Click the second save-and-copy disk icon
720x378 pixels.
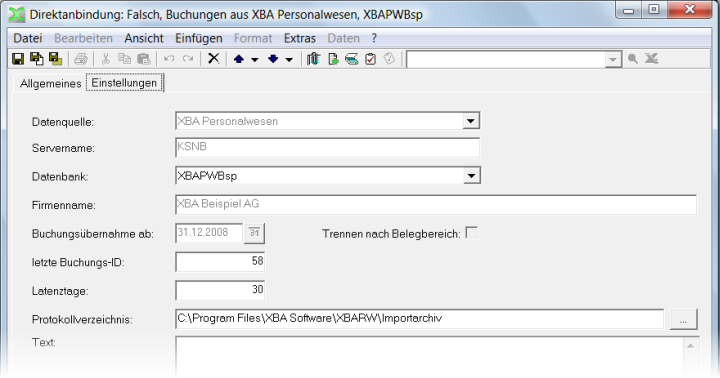37,59
